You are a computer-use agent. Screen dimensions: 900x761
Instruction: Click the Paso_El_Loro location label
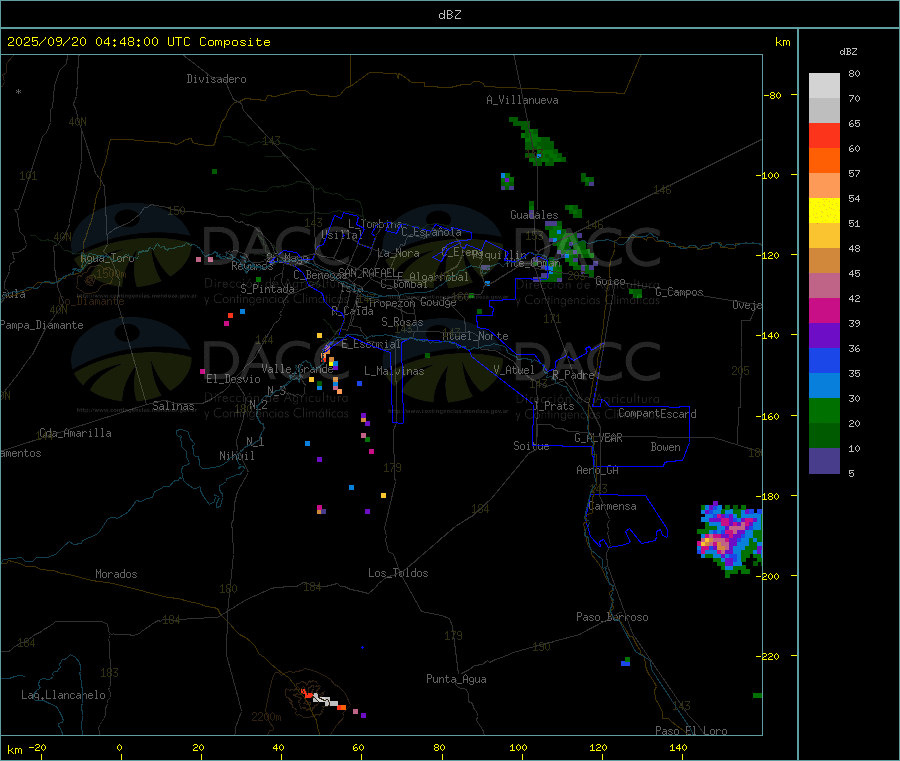pyautogui.click(x=691, y=731)
